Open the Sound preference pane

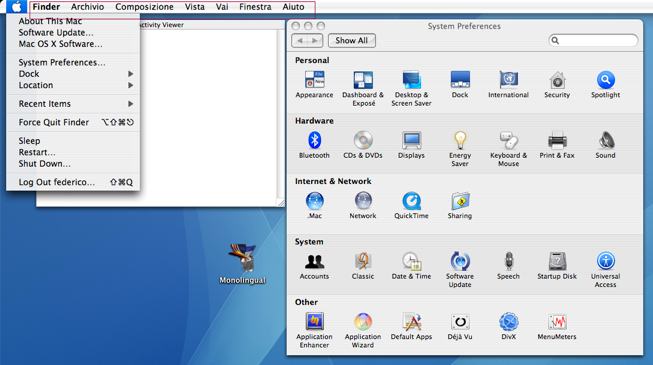coord(606,145)
